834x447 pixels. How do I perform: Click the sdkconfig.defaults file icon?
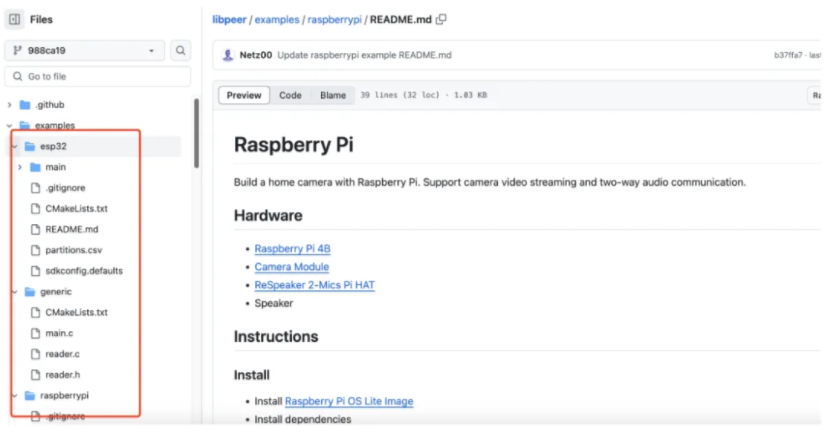(35, 271)
